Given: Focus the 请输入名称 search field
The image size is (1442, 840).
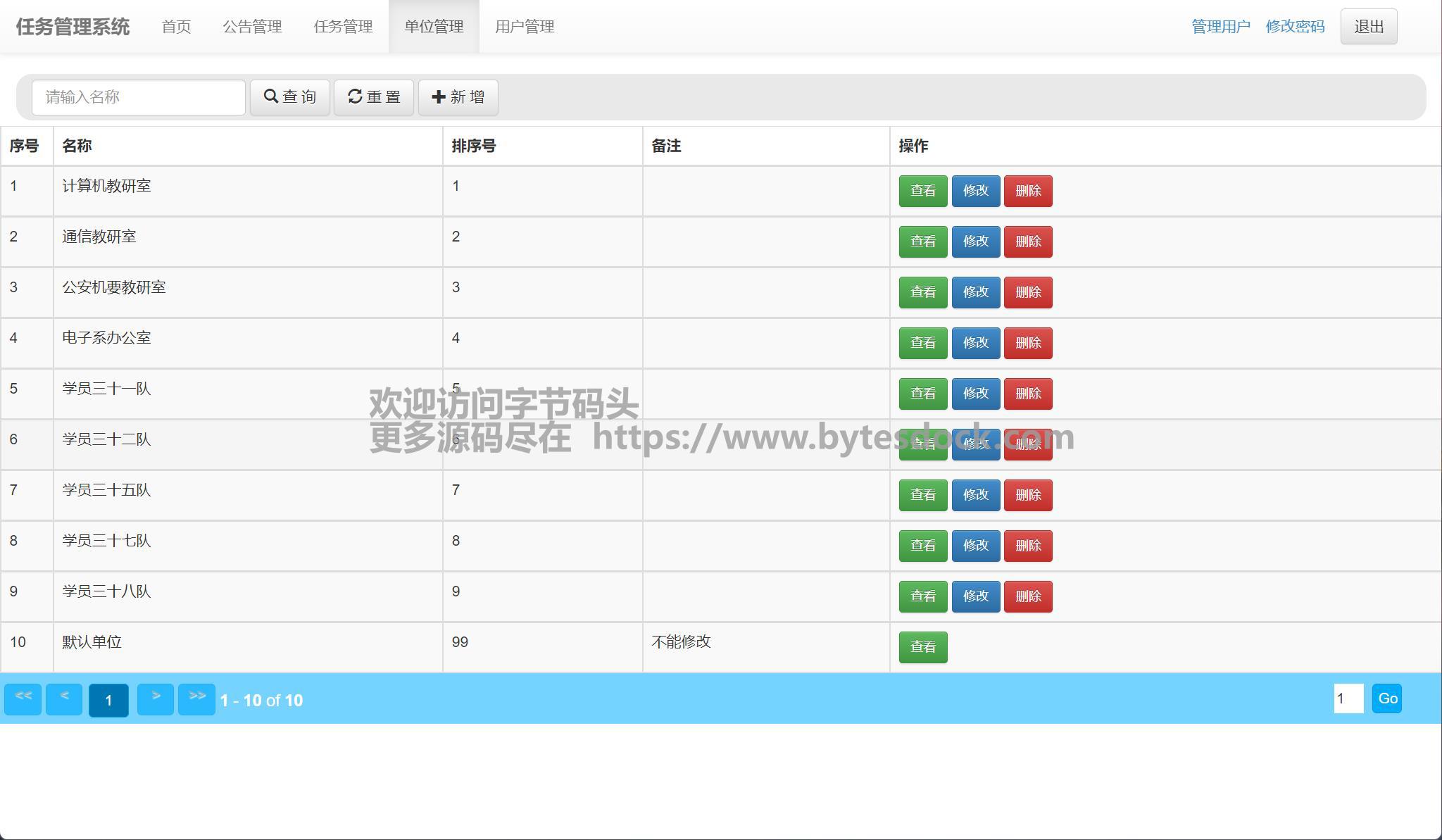Looking at the screenshot, I should point(139,97).
